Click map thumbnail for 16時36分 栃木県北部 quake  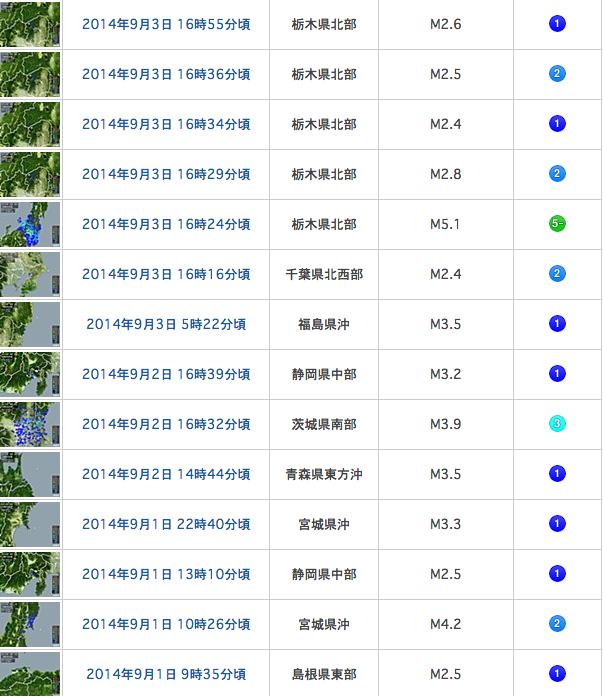click(x=30, y=74)
